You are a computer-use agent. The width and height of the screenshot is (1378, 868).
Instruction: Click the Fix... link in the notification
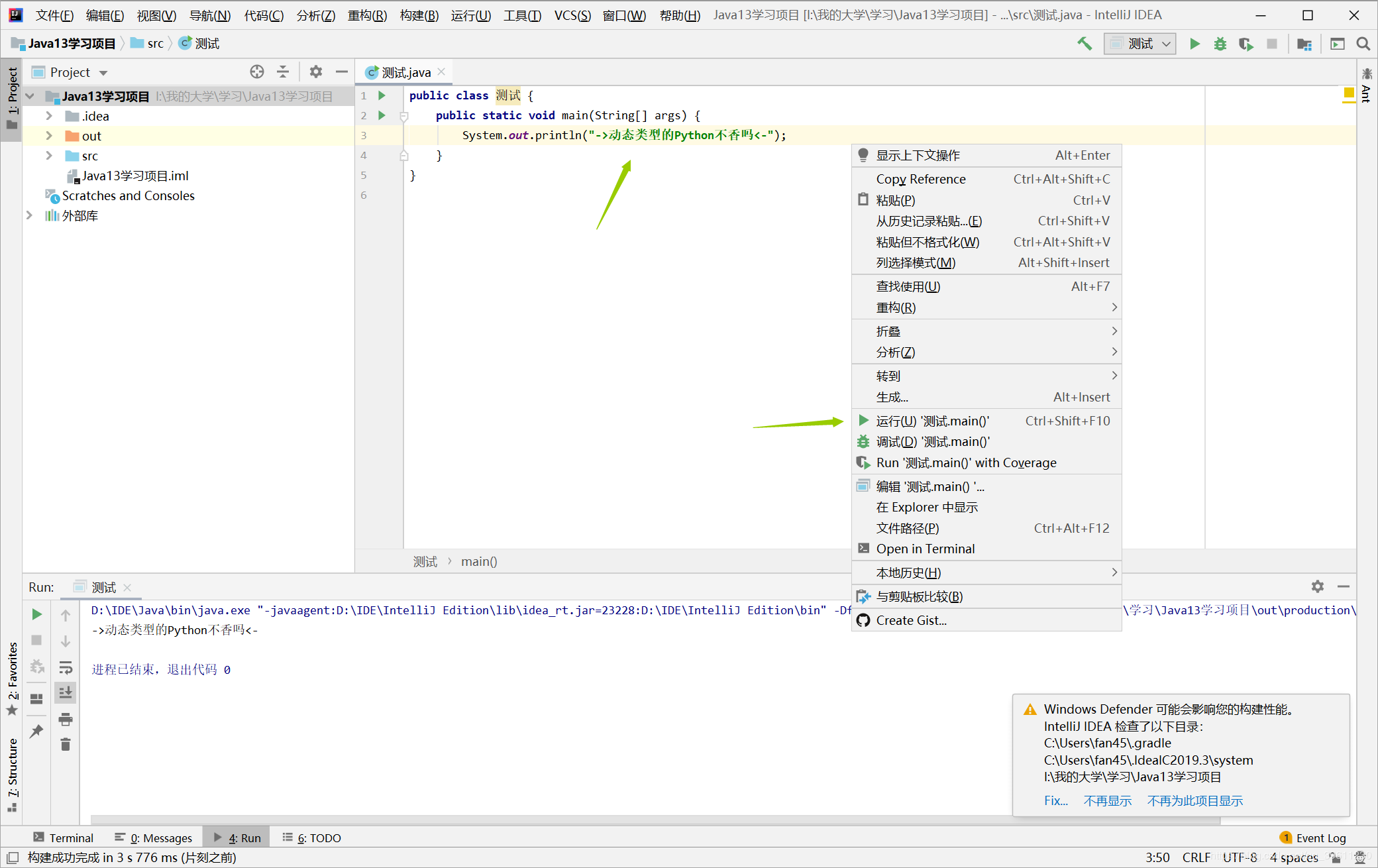[1055, 800]
